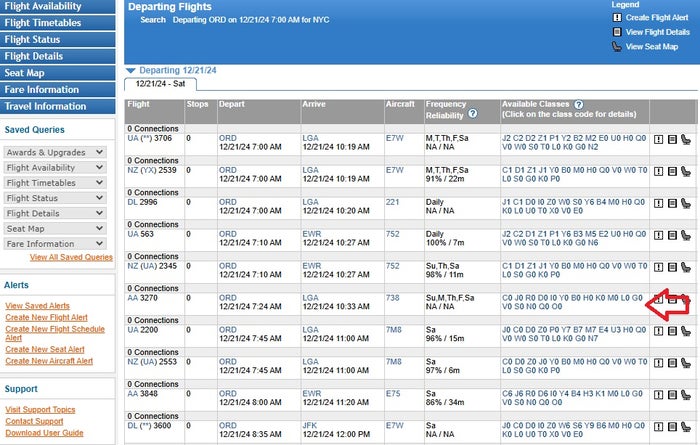Open seat map for AA 3848
The height and width of the screenshot is (445, 700).
click(x=686, y=395)
